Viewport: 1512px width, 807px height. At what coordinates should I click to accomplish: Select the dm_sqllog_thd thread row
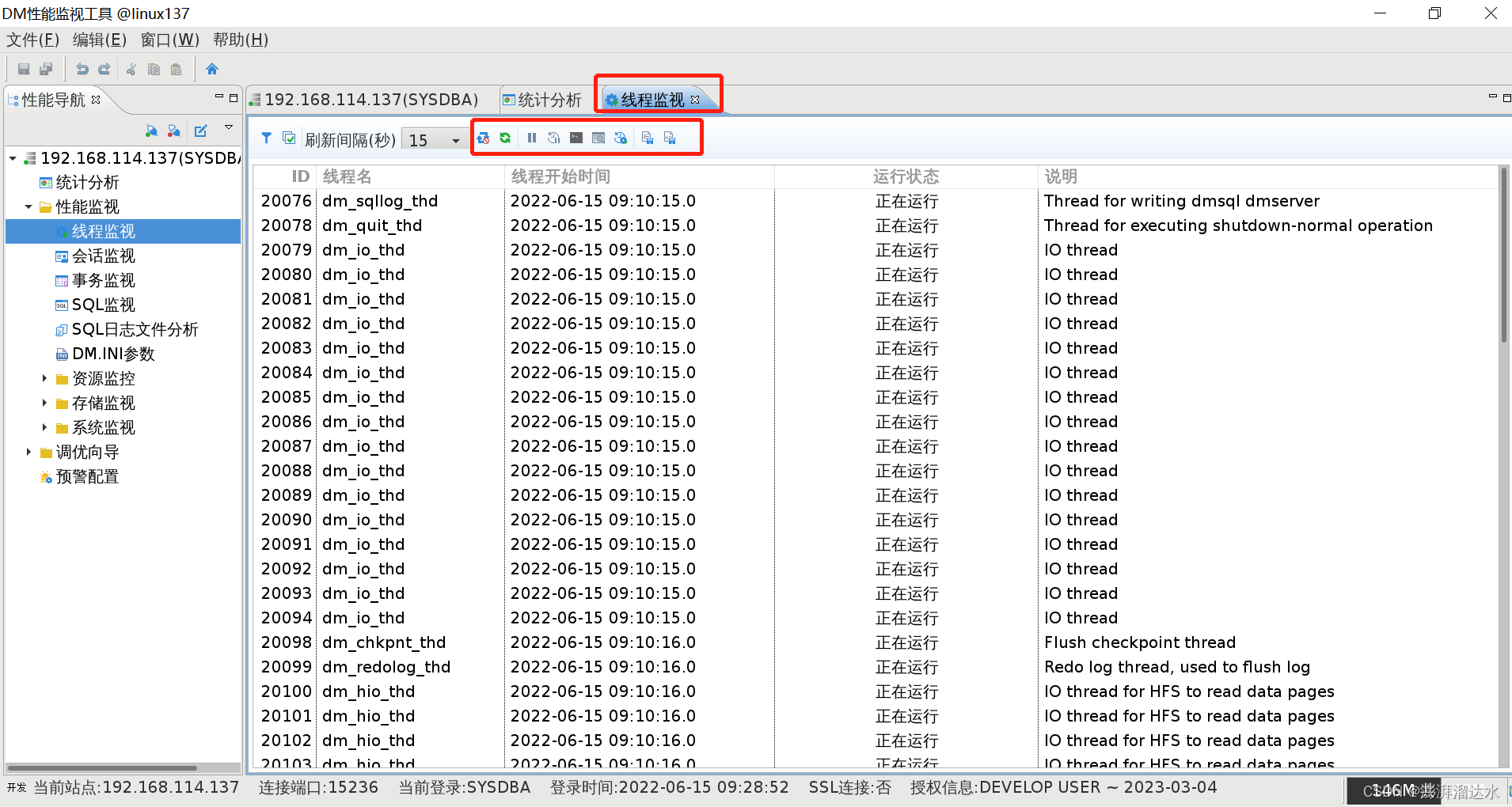876,201
